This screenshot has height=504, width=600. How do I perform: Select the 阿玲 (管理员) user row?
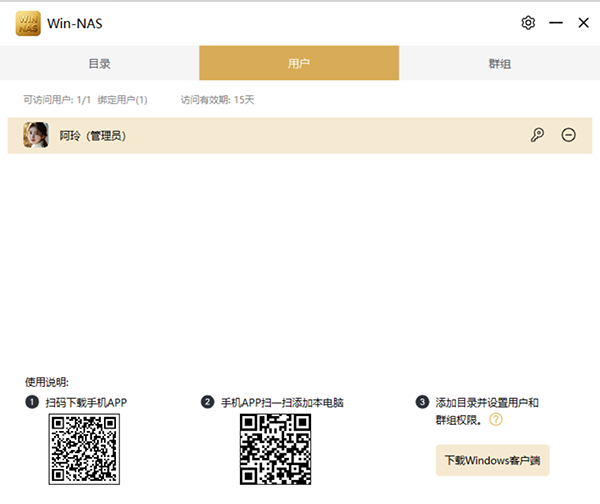pos(300,135)
